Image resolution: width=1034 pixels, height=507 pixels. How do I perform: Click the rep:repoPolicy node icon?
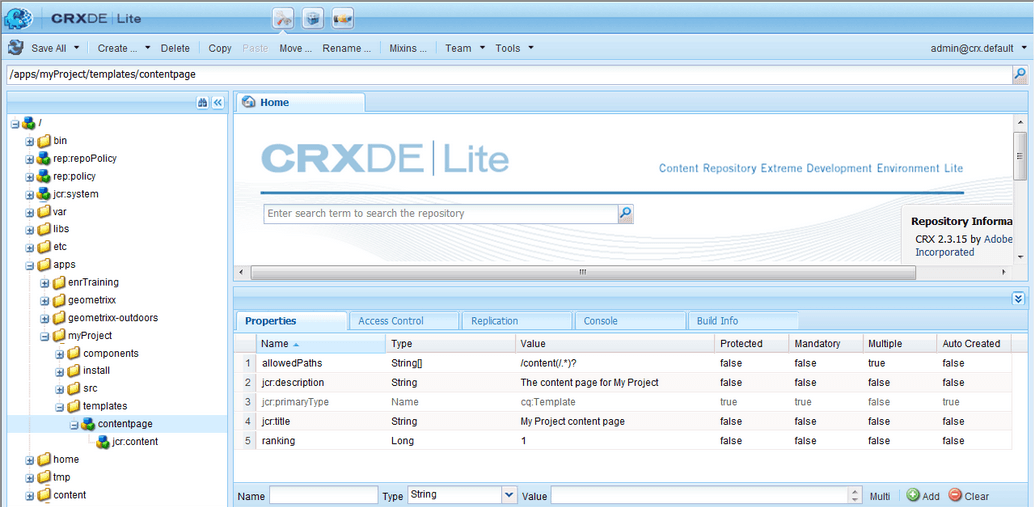(x=44, y=158)
